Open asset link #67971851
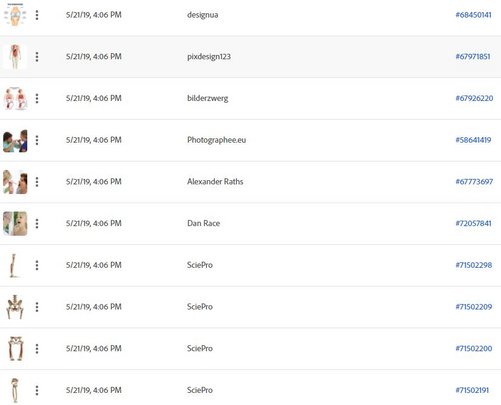The width and height of the screenshot is (501, 405). [x=473, y=56]
